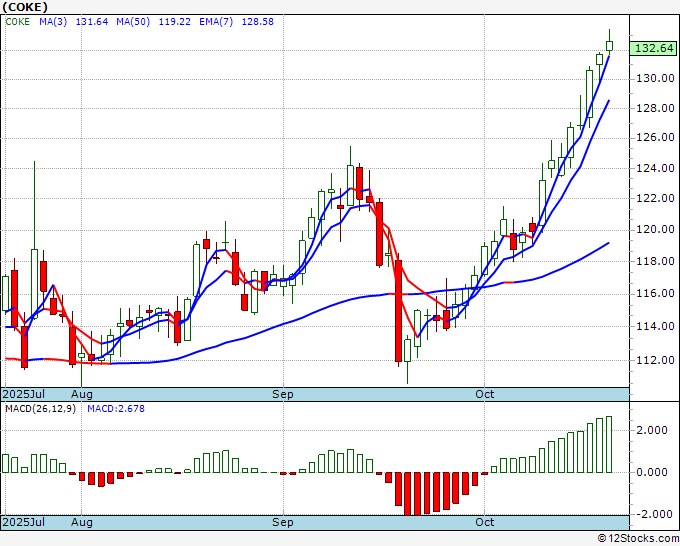Click the 122.00 price axis label

[x=655, y=199]
